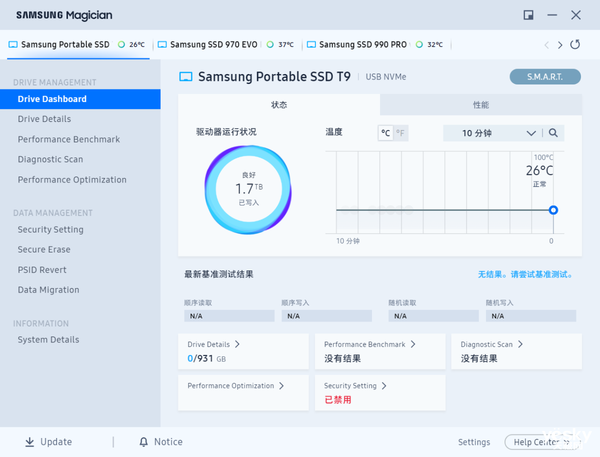Click the temperature graph current data point
The height and width of the screenshot is (457, 600).
point(553,210)
